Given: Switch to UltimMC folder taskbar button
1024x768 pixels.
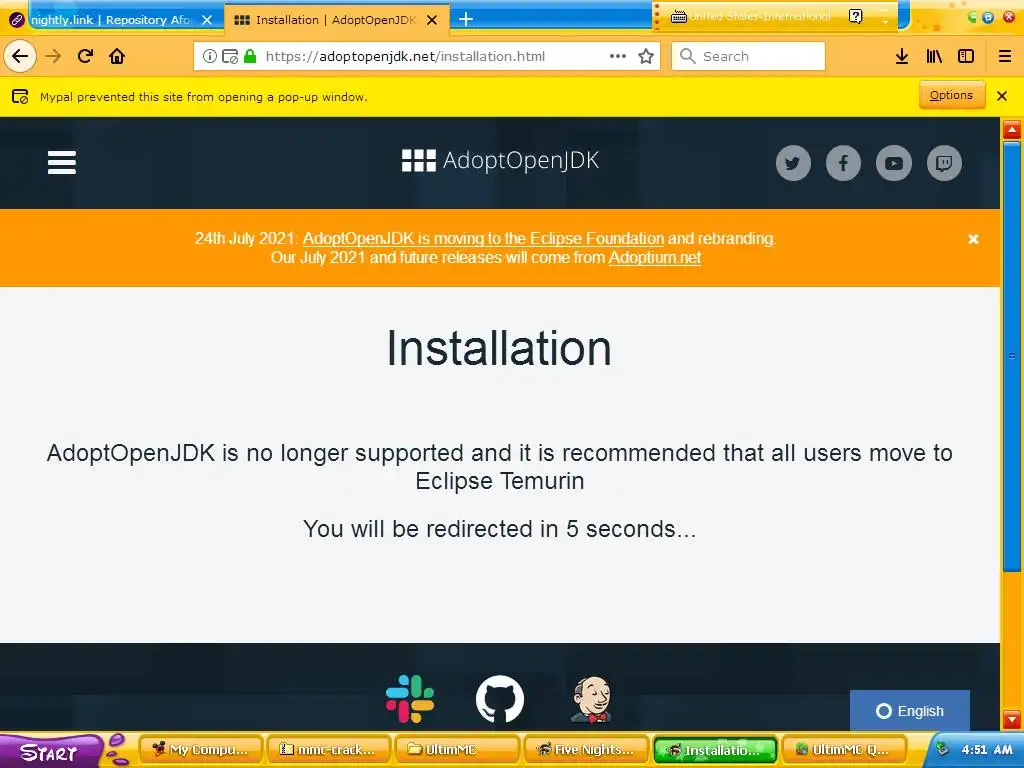Looking at the screenshot, I should (x=457, y=750).
